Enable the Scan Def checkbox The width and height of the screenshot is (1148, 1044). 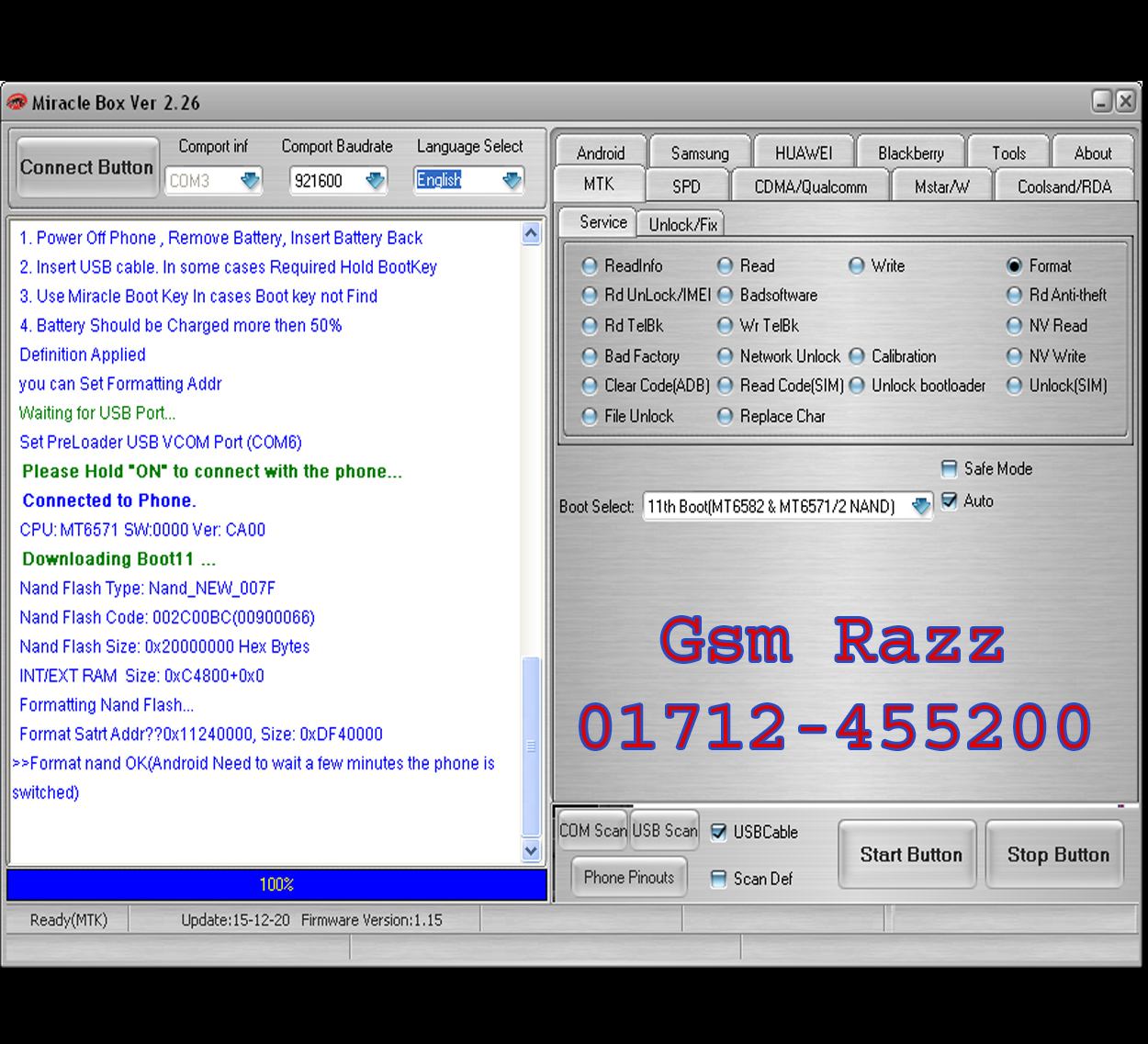[x=719, y=880]
